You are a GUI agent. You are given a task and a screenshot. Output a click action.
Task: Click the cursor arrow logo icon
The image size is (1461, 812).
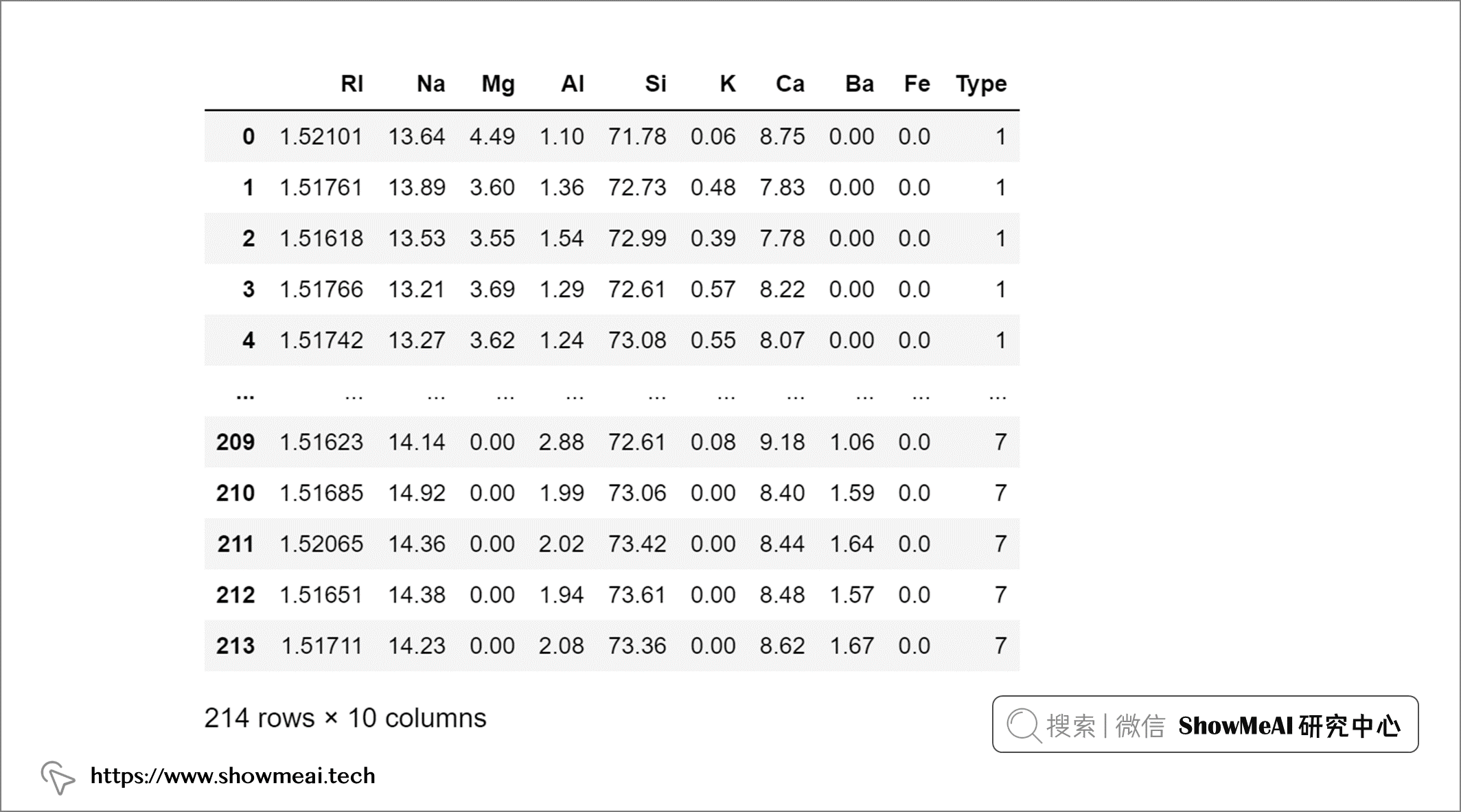pos(58,777)
